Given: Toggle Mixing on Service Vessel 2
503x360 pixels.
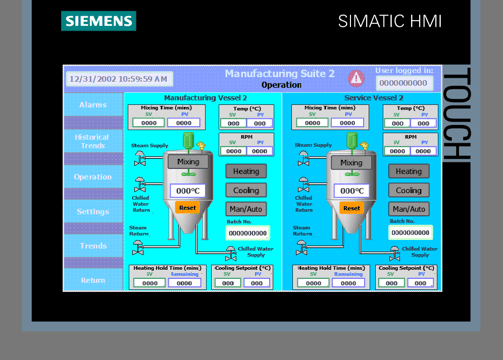Looking at the screenshot, I should coord(351,162).
